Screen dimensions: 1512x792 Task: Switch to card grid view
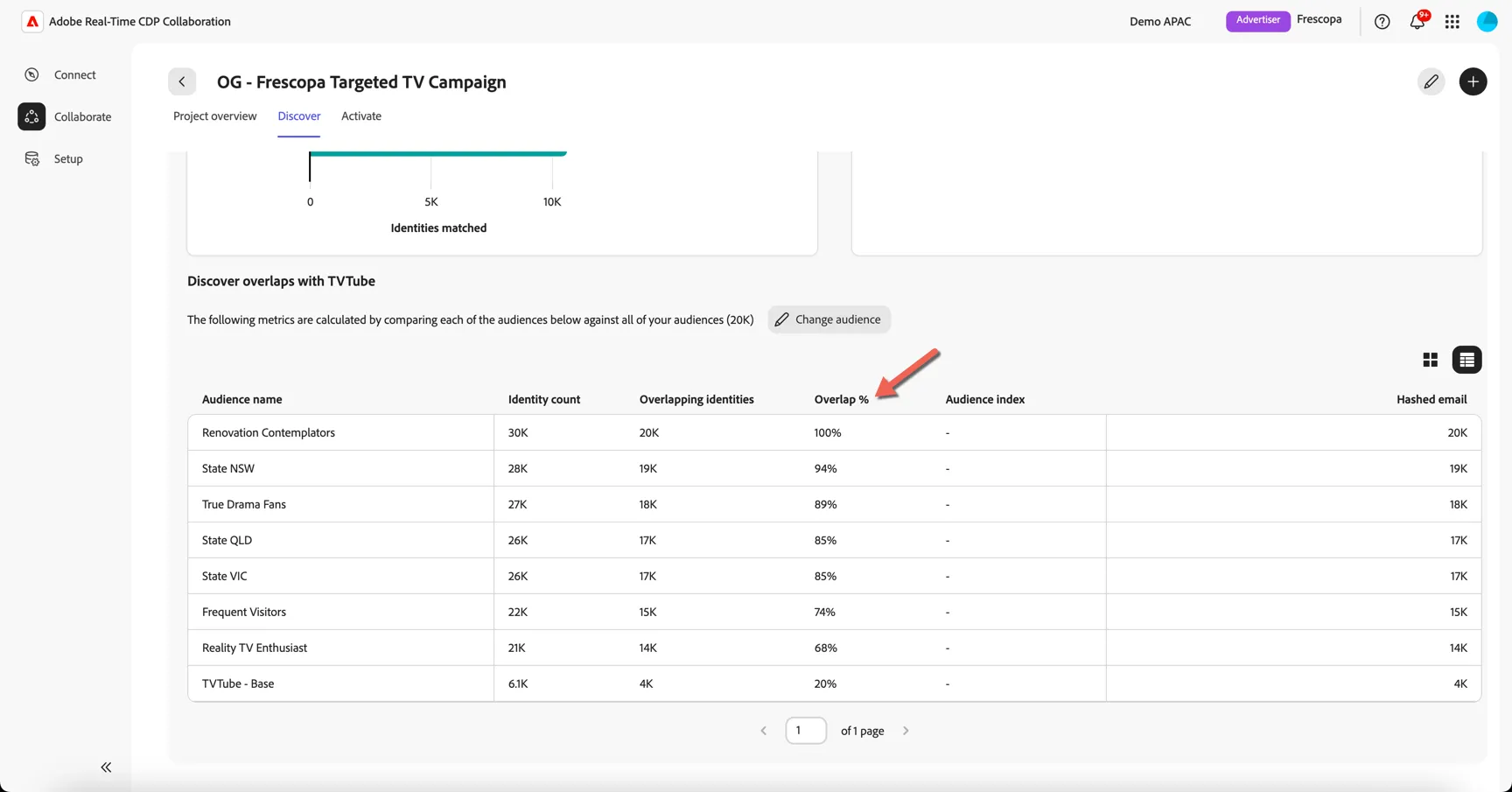point(1430,360)
